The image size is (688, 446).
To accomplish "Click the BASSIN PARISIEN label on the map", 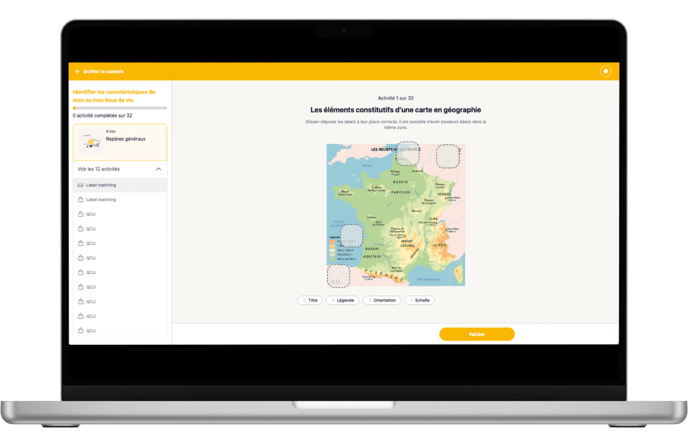I will 401,187.
